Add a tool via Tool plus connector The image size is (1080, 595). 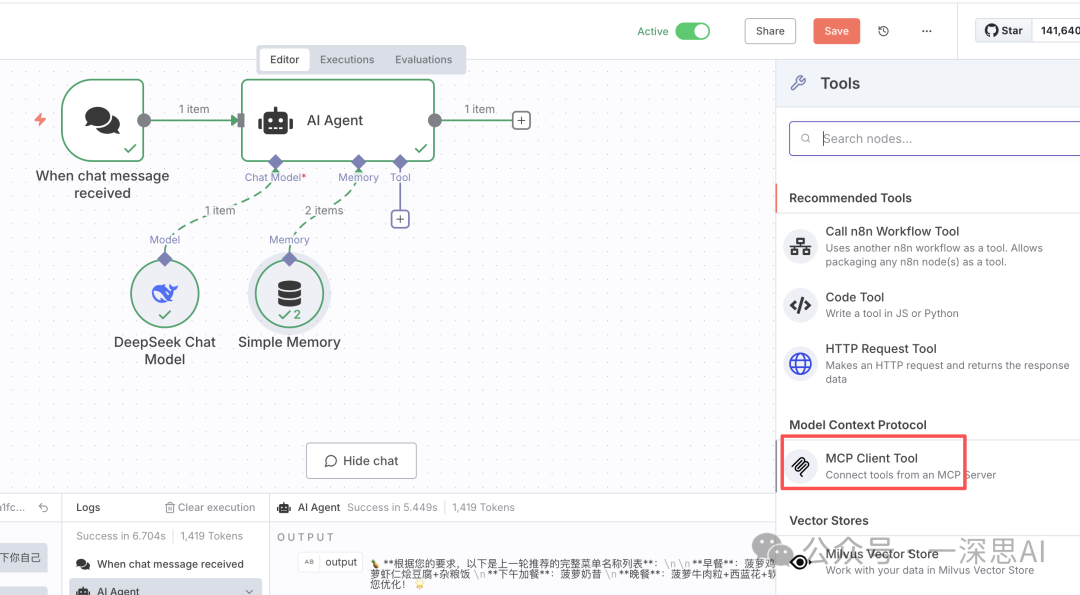(400, 219)
